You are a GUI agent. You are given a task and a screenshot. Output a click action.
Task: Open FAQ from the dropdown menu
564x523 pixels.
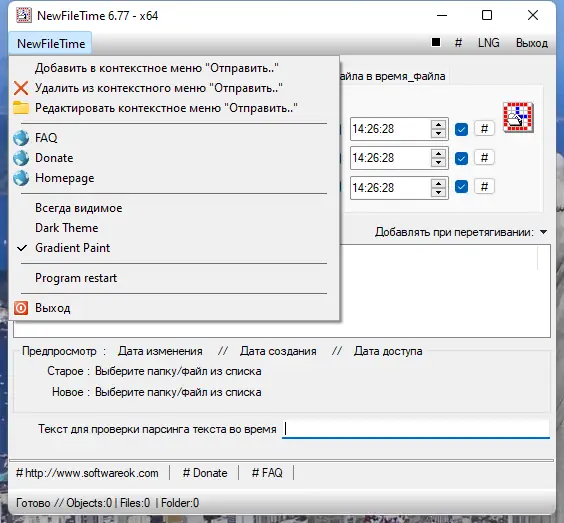pos(174,138)
